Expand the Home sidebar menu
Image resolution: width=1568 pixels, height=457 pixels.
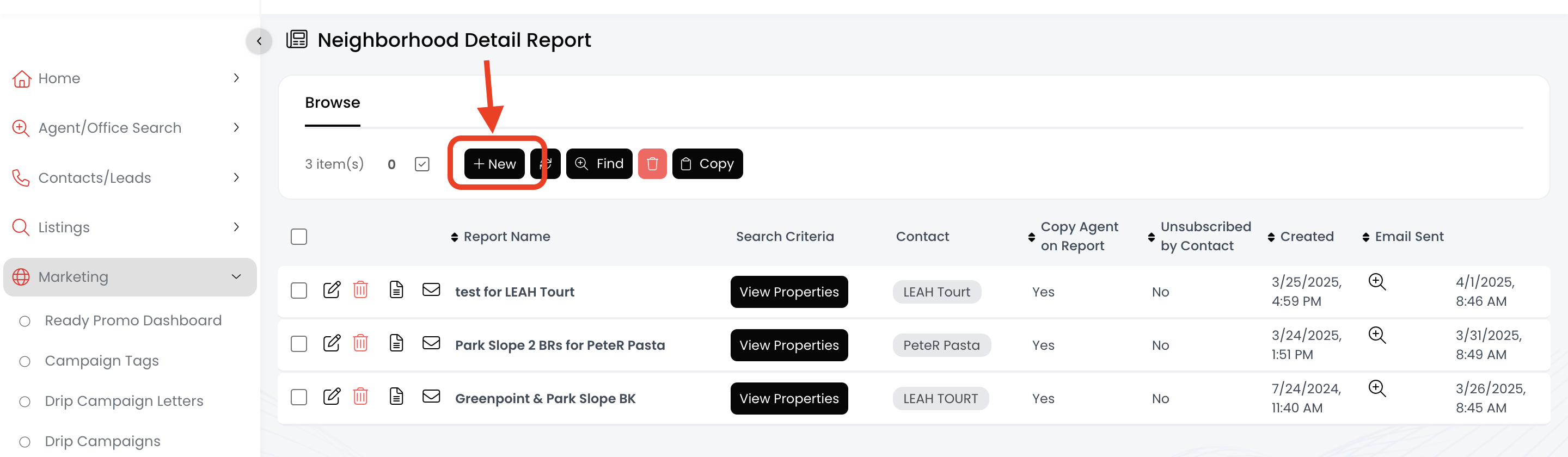(x=236, y=78)
